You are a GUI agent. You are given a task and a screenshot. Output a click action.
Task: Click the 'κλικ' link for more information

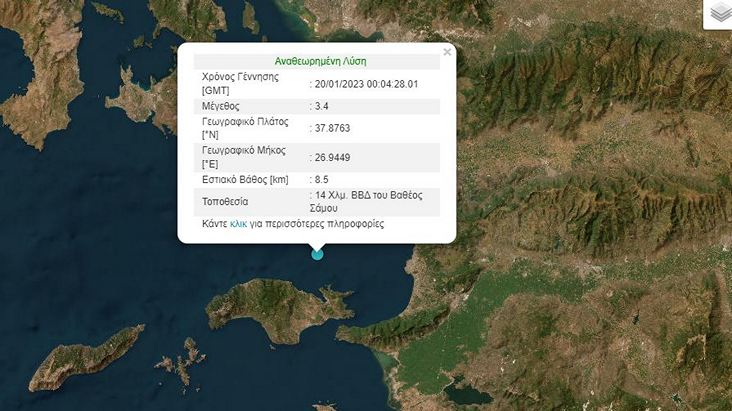(238, 224)
